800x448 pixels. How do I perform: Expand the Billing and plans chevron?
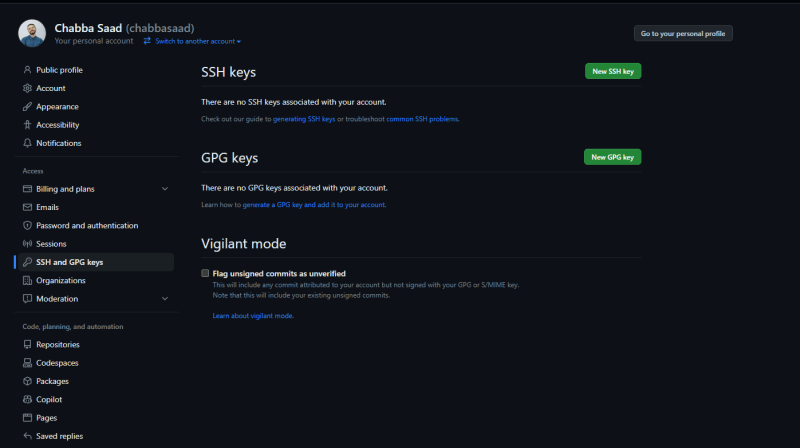[x=165, y=189]
